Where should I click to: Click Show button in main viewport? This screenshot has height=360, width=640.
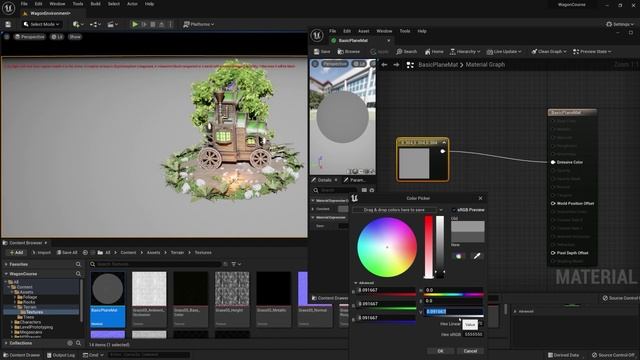tap(75, 37)
